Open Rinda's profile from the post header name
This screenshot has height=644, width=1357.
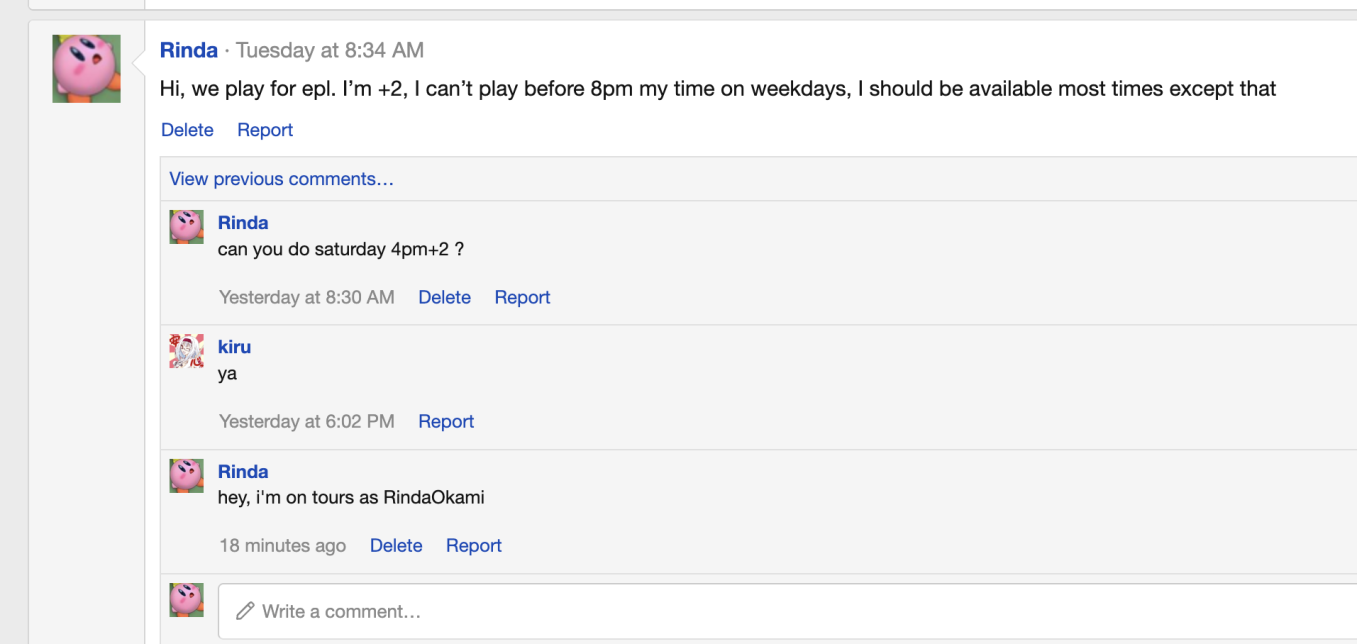coord(189,50)
